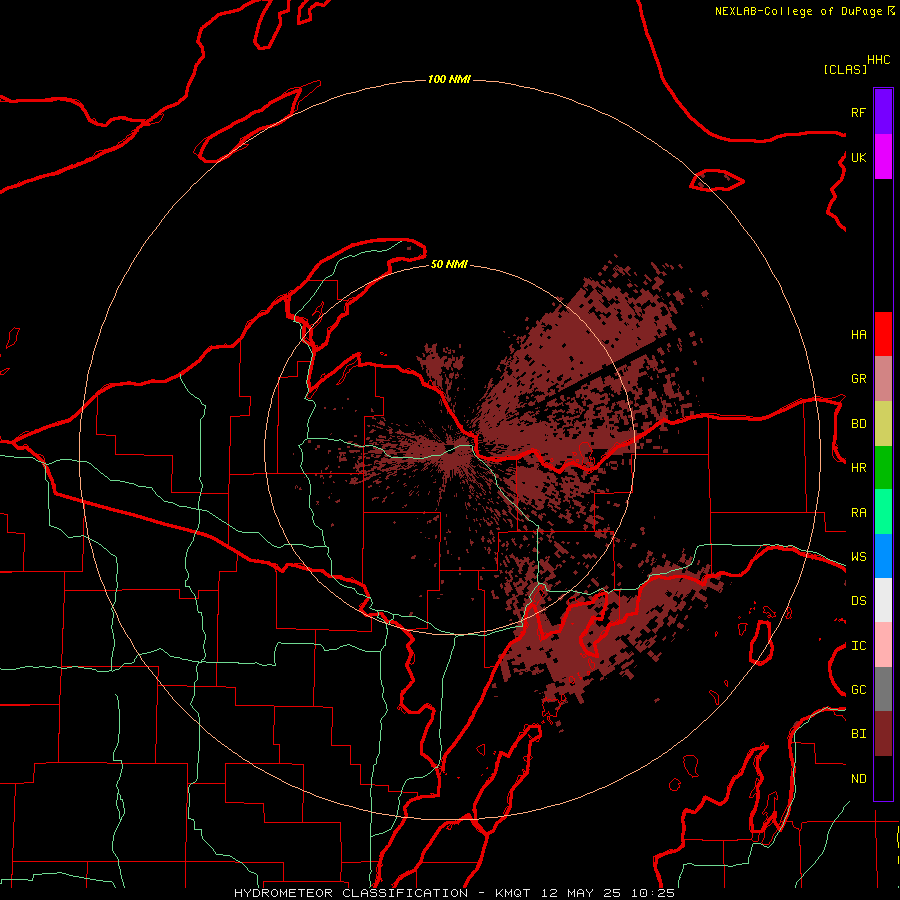Click the "KMQT" radar site identifier
The image size is (900, 900).
(512, 893)
